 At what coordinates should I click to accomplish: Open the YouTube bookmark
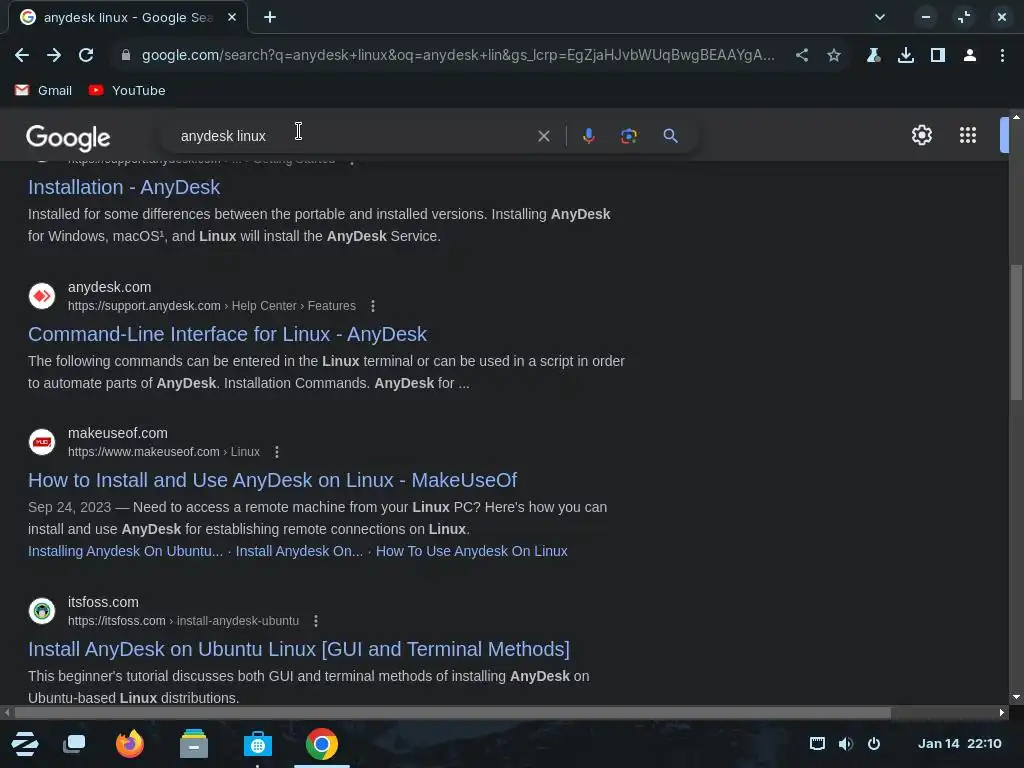click(x=127, y=91)
